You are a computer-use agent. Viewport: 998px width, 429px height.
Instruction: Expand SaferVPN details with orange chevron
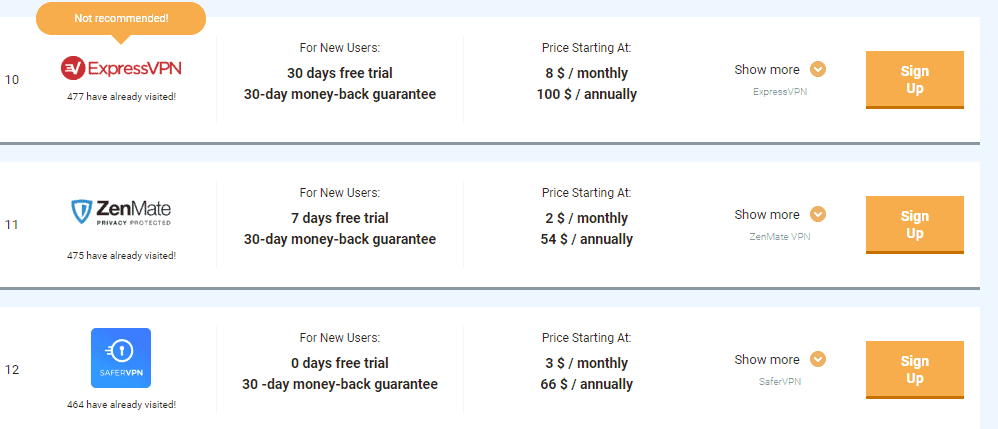click(818, 360)
